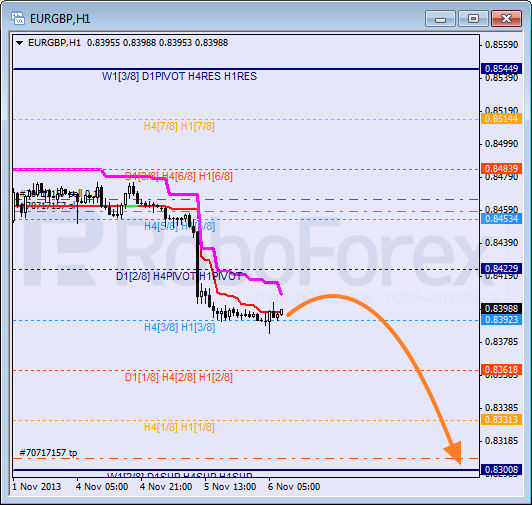Viewport: 532px width, 505px height.
Task: Select the D1[3/8] H4[6/8] H1[6/8] label
Action: point(179,176)
